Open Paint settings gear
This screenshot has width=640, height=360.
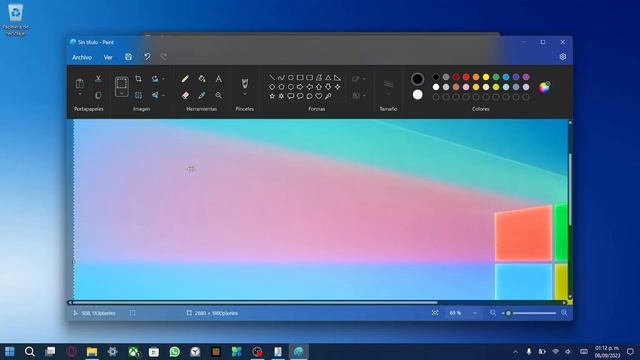(562, 57)
